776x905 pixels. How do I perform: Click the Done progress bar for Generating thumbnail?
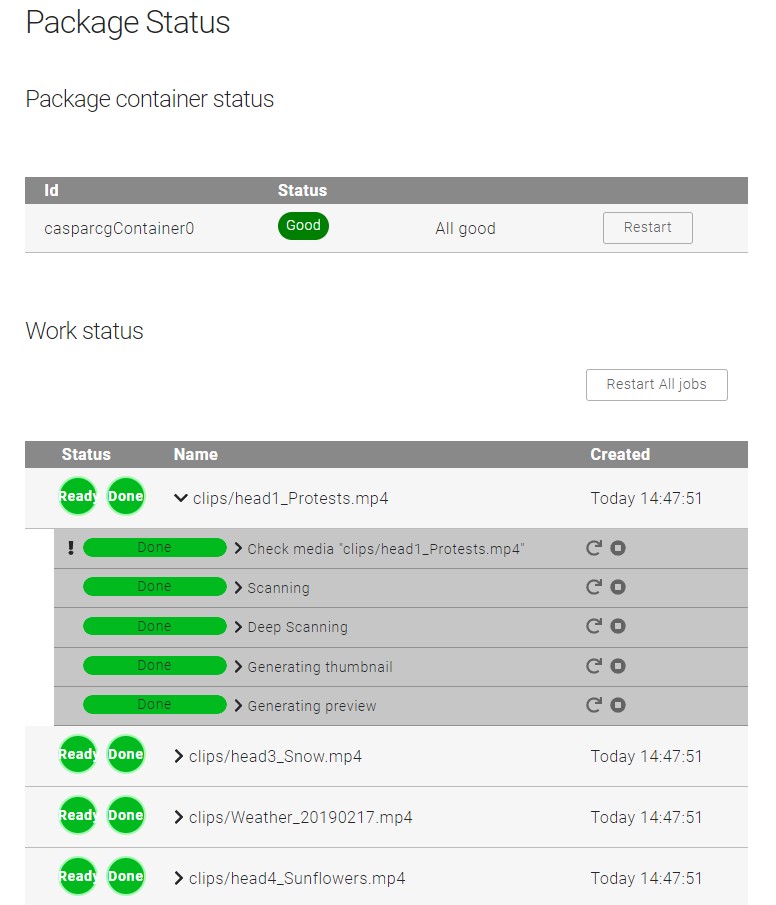[155, 665]
